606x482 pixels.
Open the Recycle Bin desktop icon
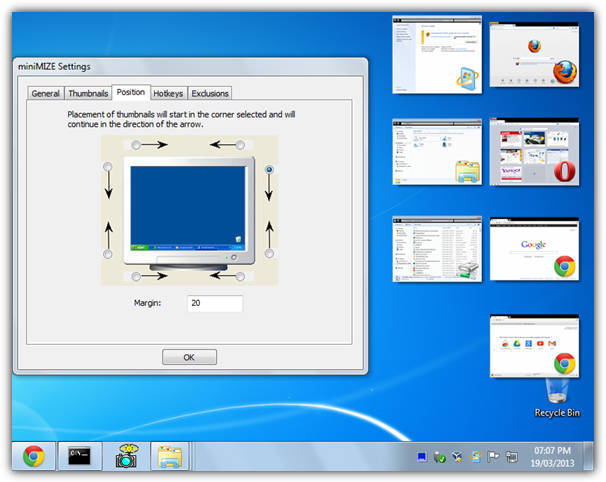point(557,398)
